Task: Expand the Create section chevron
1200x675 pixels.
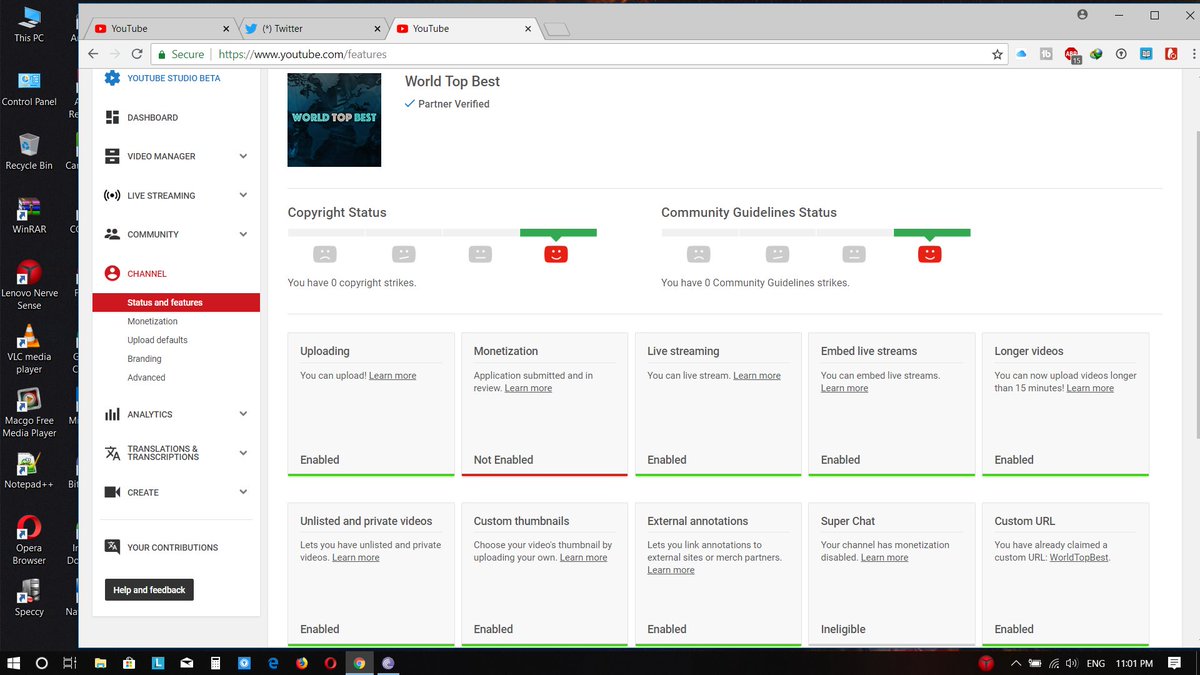Action: coord(243,492)
